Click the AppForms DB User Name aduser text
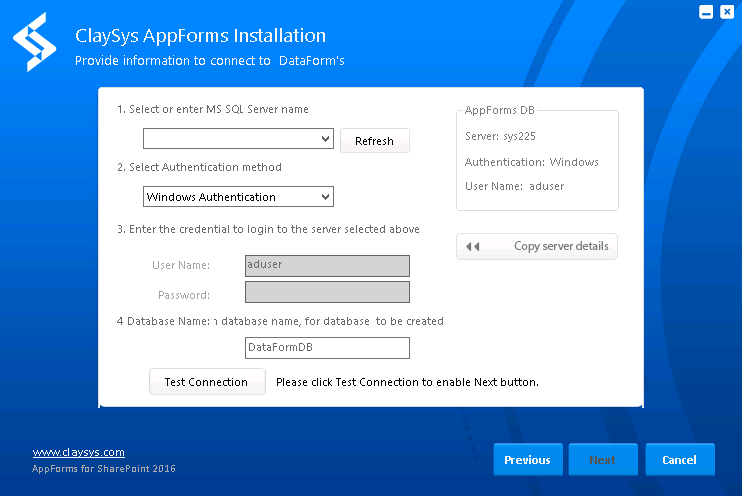 (514, 186)
